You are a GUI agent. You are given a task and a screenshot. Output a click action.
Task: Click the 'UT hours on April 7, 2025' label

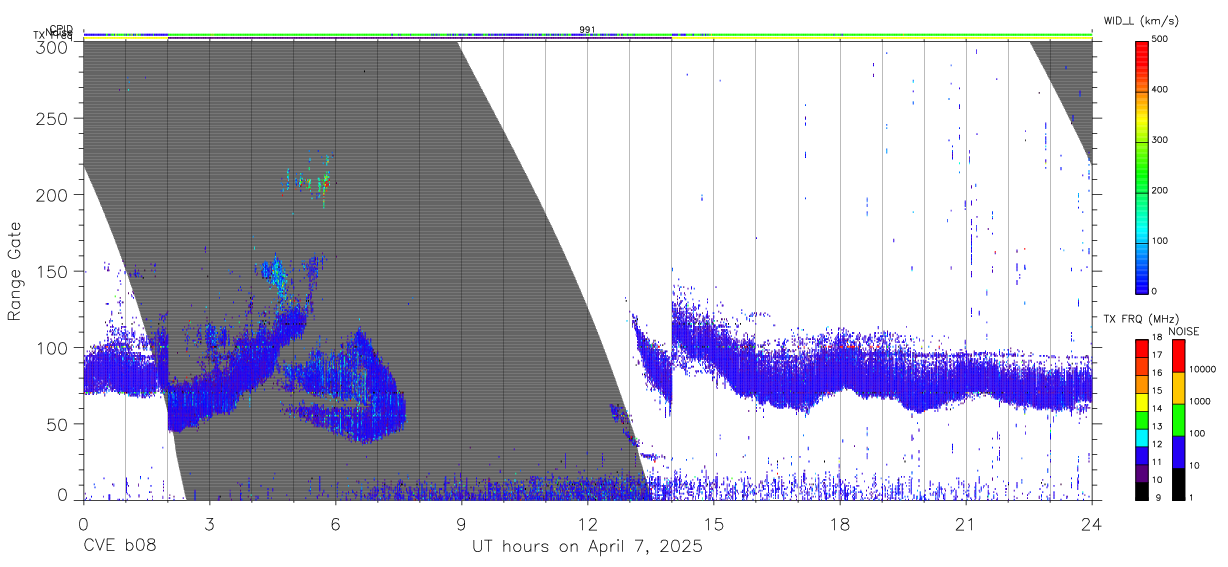coord(587,547)
